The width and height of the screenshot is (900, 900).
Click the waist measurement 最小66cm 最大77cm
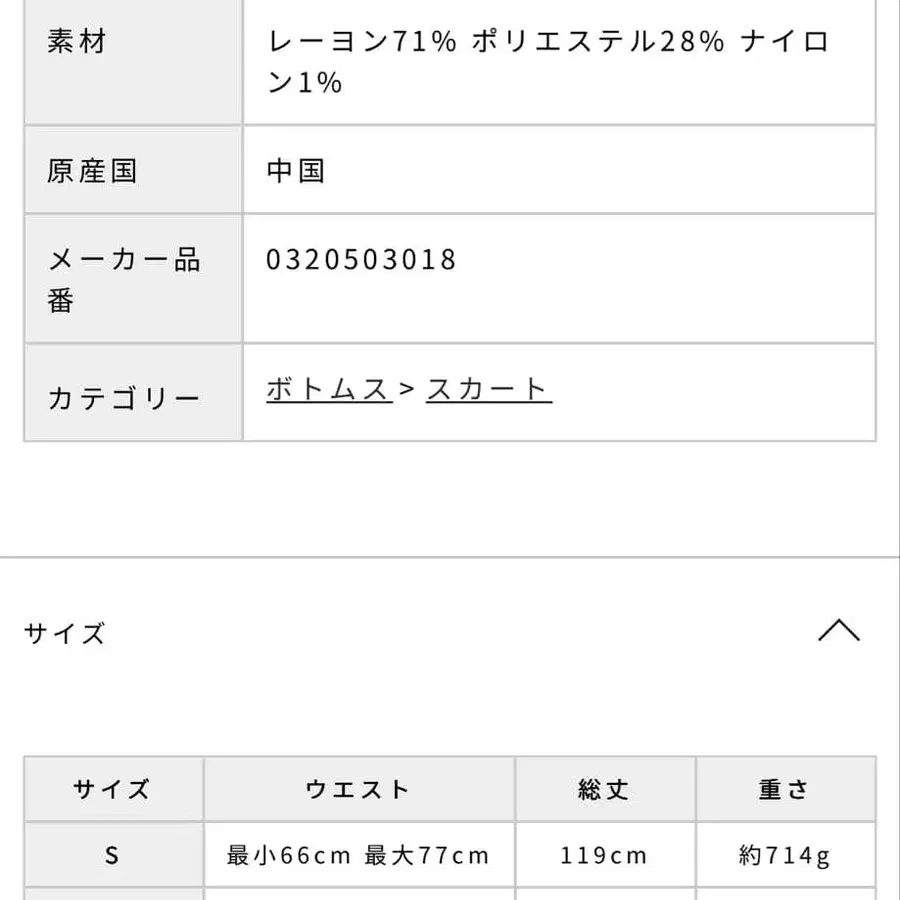[x=355, y=856]
